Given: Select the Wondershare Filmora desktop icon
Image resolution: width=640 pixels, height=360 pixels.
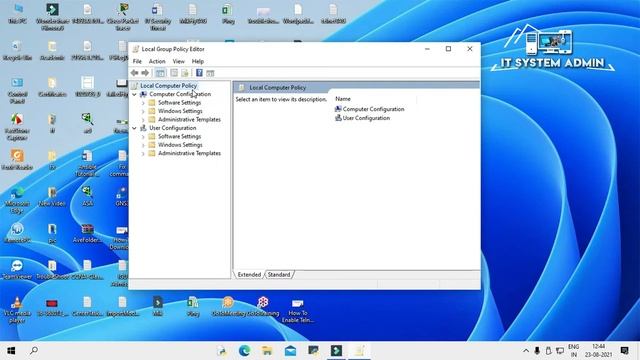Looking at the screenshot, I should (x=52, y=16).
